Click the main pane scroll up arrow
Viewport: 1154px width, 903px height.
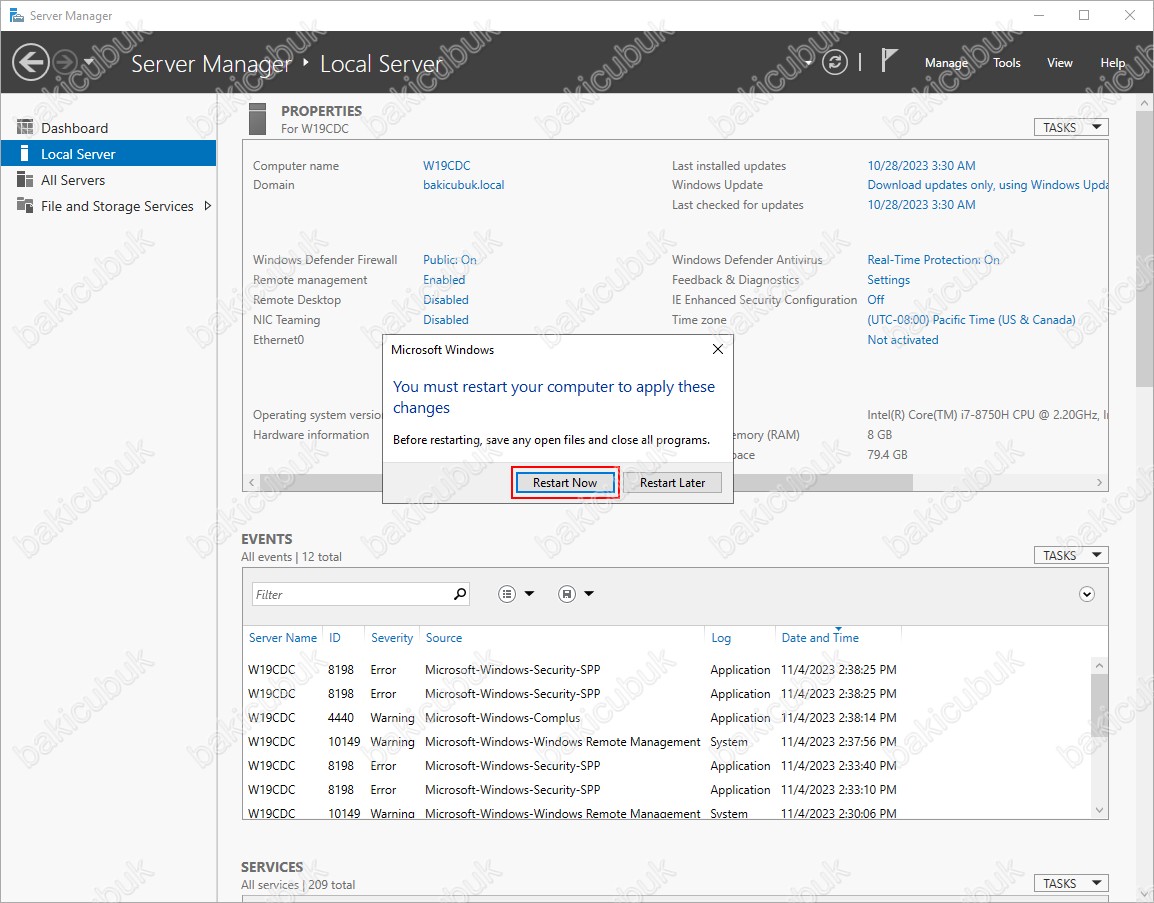1144,103
